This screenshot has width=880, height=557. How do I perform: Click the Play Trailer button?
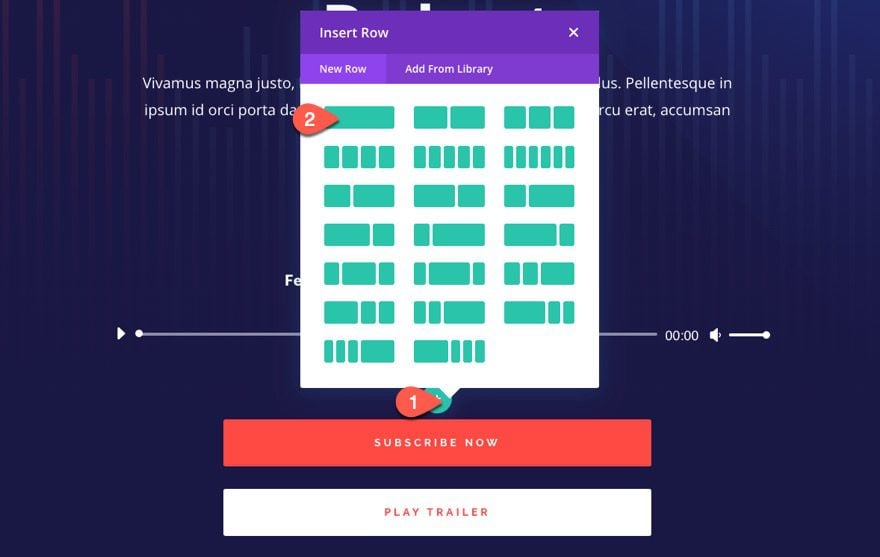(x=437, y=512)
